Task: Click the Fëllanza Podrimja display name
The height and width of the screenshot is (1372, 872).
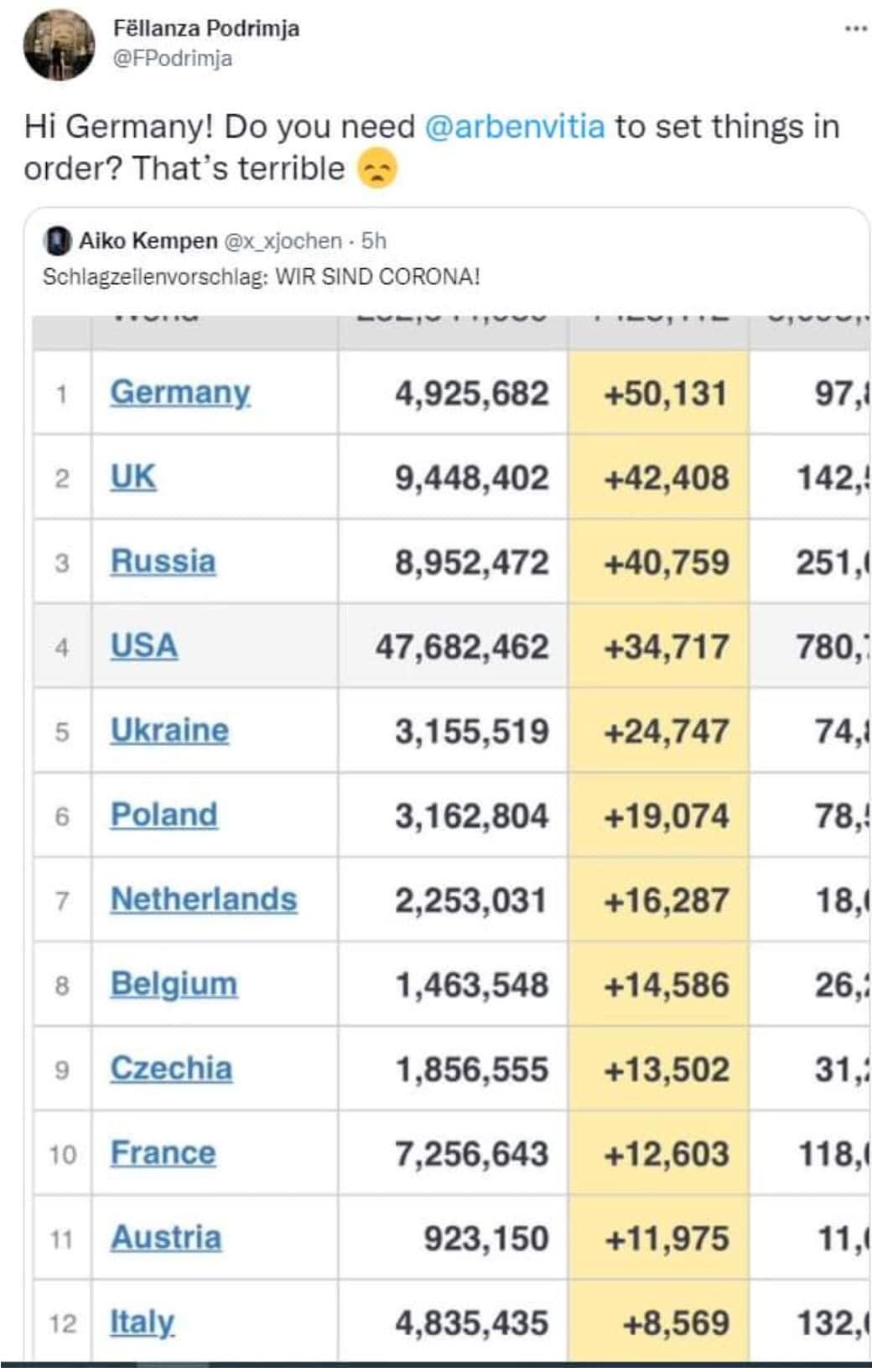Action: 206,28
